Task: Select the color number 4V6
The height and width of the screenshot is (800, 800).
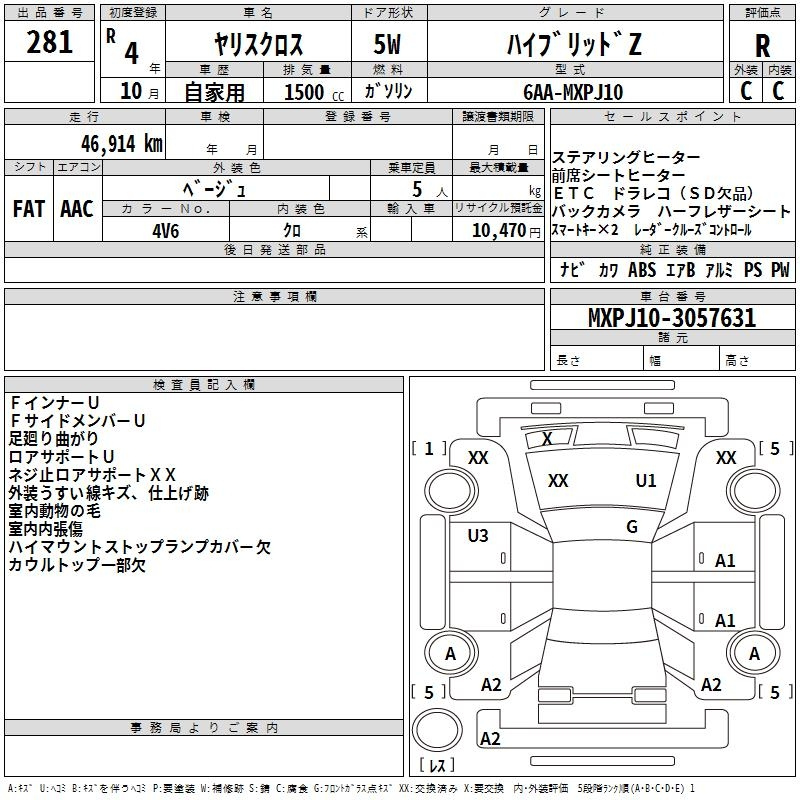Action: 165,231
